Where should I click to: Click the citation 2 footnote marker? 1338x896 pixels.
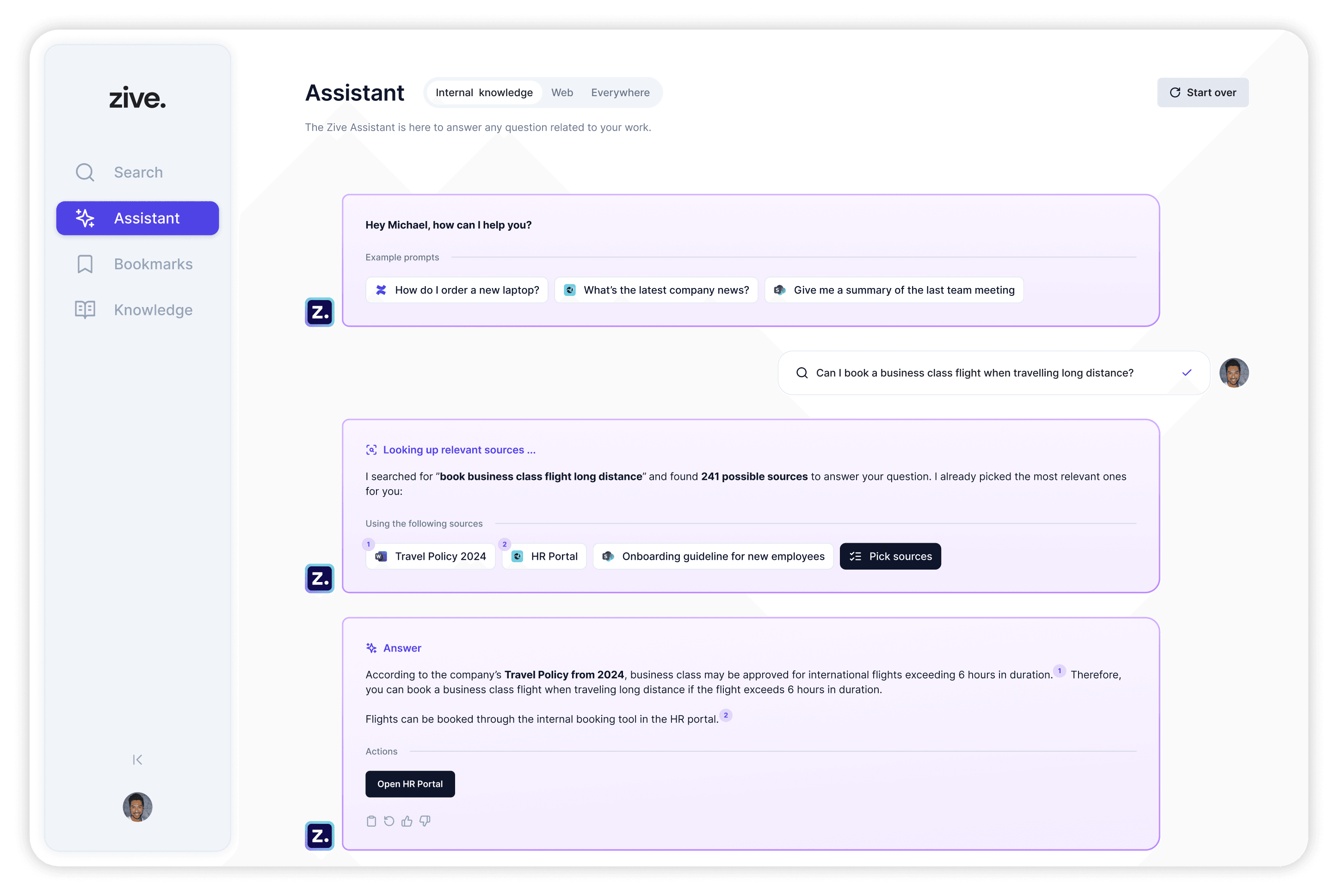[x=726, y=715]
